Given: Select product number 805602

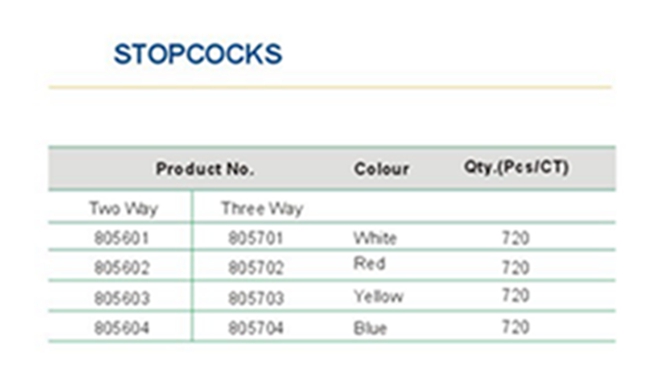Looking at the screenshot, I should [x=122, y=268].
